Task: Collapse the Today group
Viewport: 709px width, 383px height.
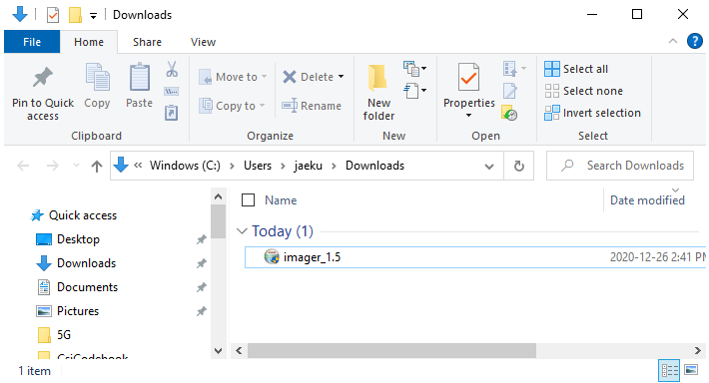Action: point(242,231)
